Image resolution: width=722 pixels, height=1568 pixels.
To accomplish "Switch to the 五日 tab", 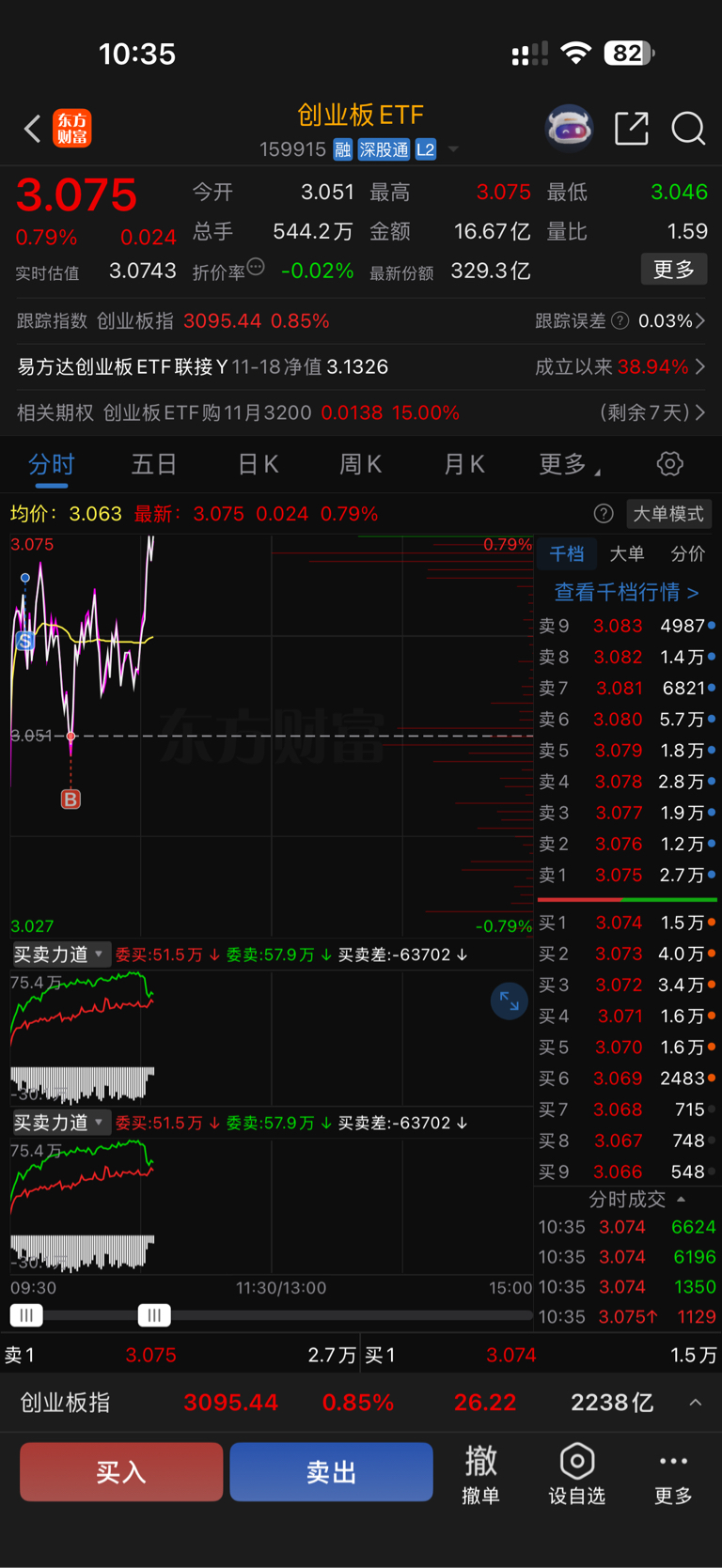I will tap(154, 463).
